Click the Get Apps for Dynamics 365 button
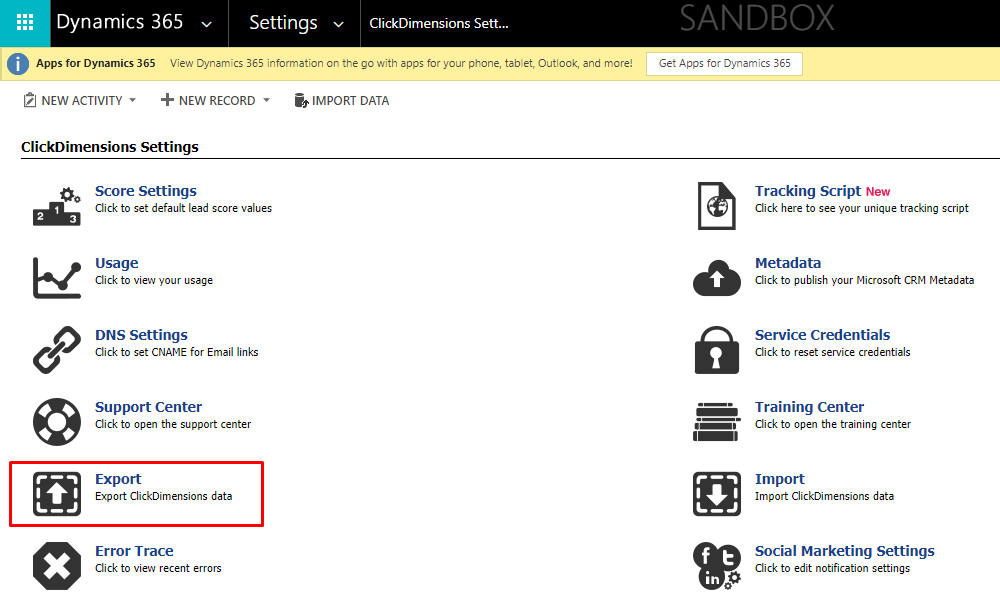 pos(724,63)
